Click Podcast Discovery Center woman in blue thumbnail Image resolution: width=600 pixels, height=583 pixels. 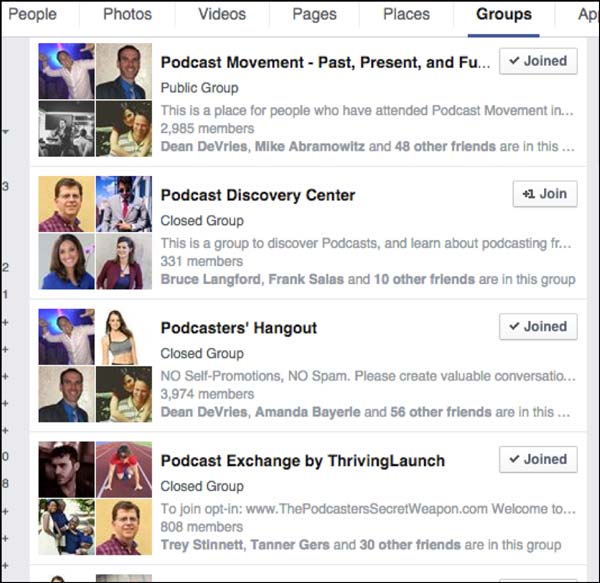click(66, 261)
